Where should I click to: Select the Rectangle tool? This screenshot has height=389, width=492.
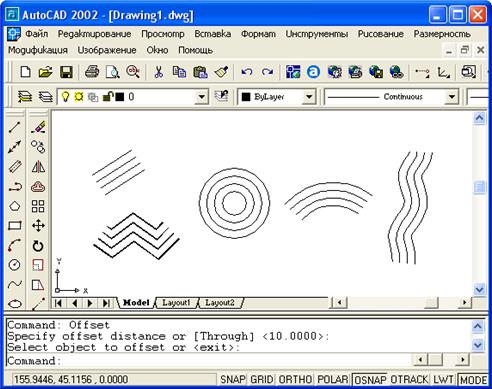click(x=14, y=226)
